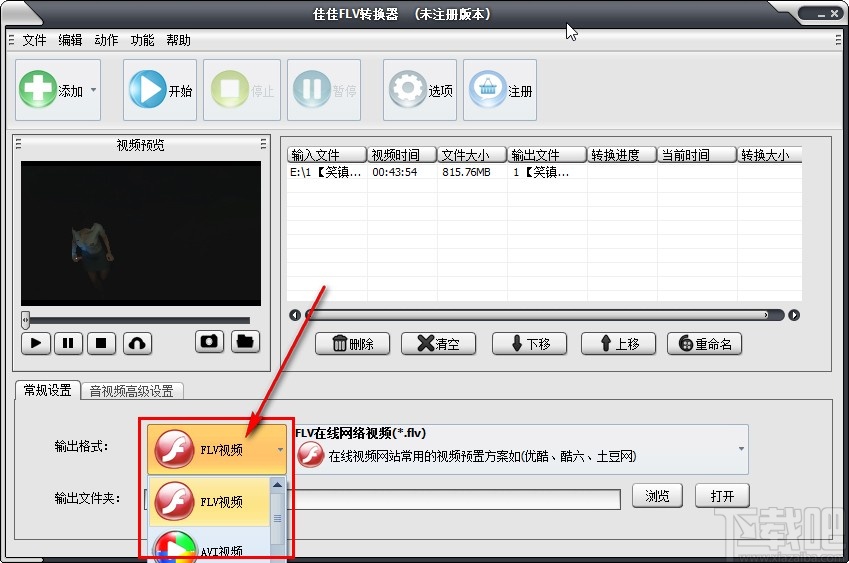Click the Rename (重命名) button

coord(705,344)
